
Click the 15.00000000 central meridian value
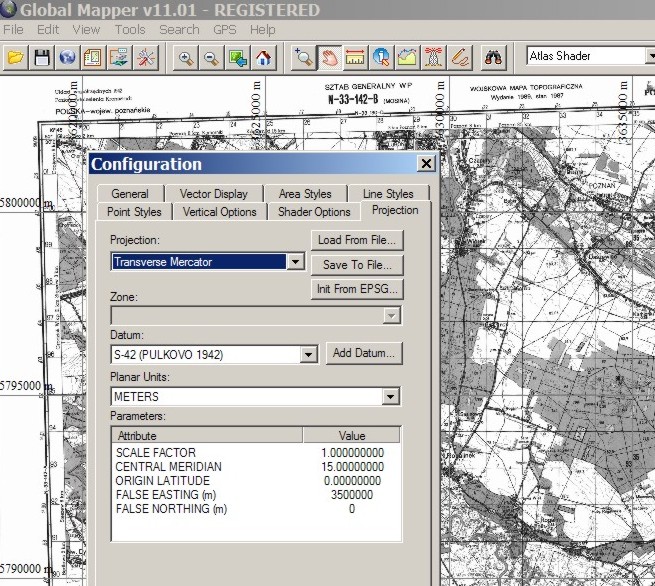point(353,467)
